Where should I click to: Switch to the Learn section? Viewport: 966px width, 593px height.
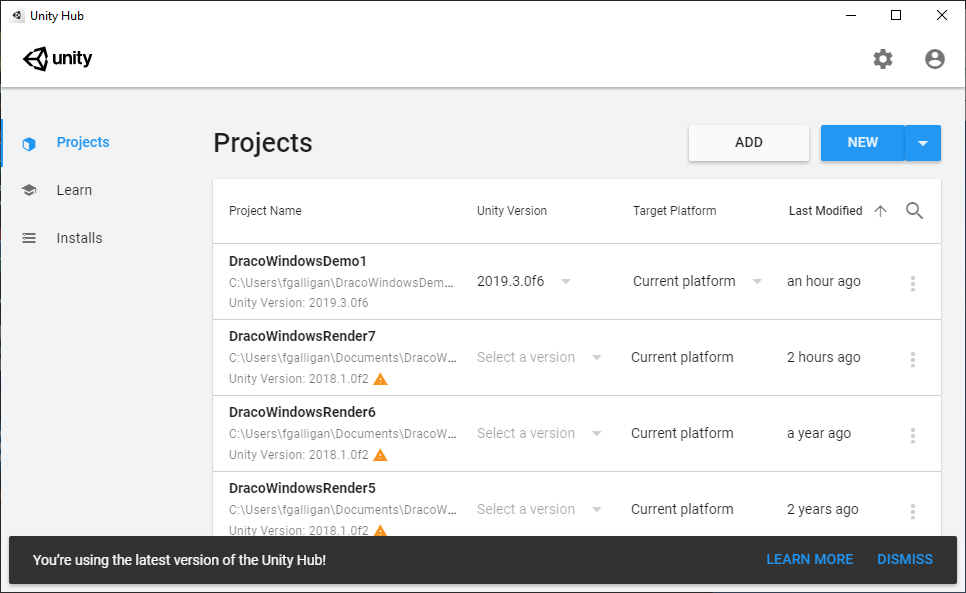click(x=74, y=190)
